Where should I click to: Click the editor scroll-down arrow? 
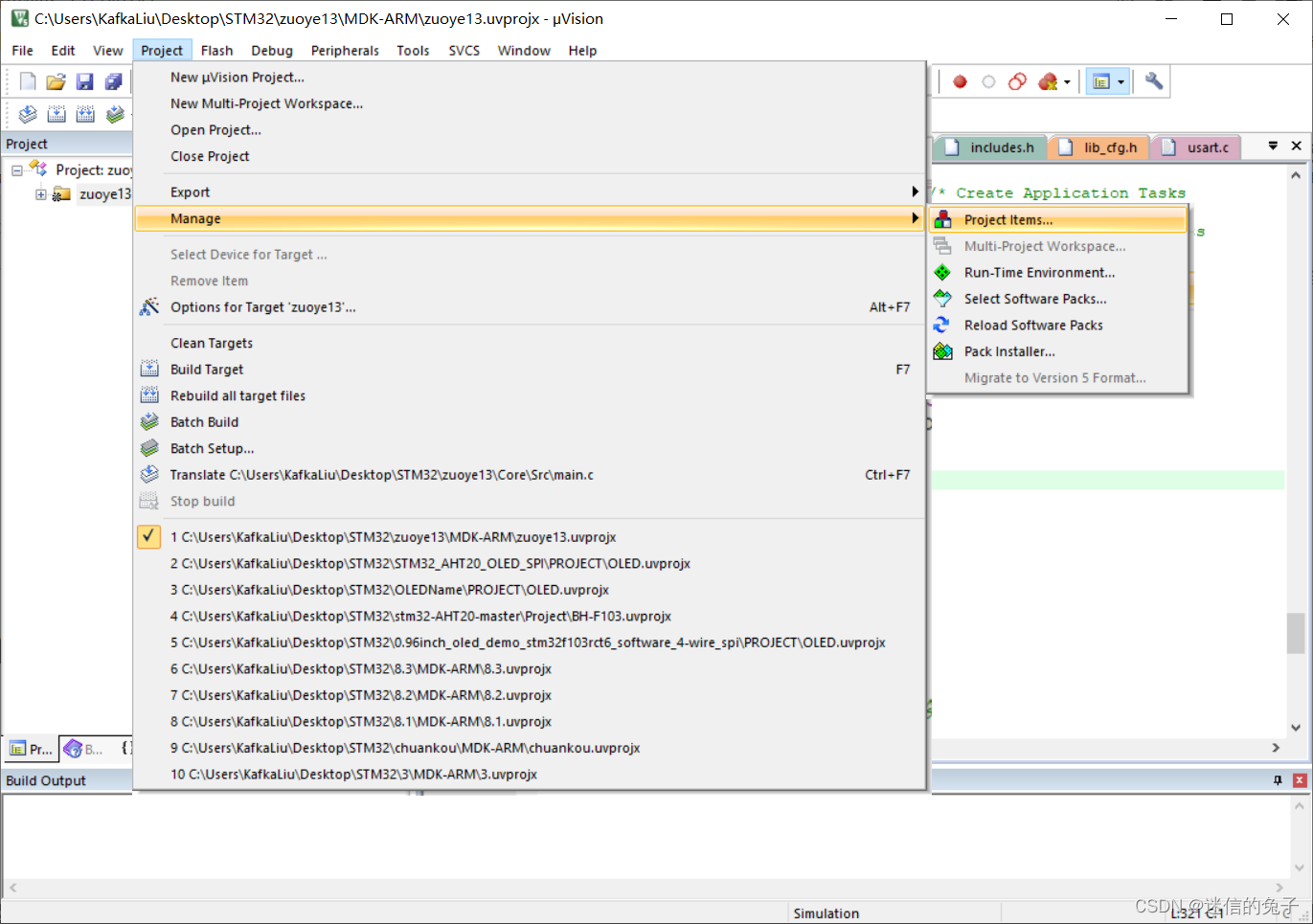[x=1296, y=727]
